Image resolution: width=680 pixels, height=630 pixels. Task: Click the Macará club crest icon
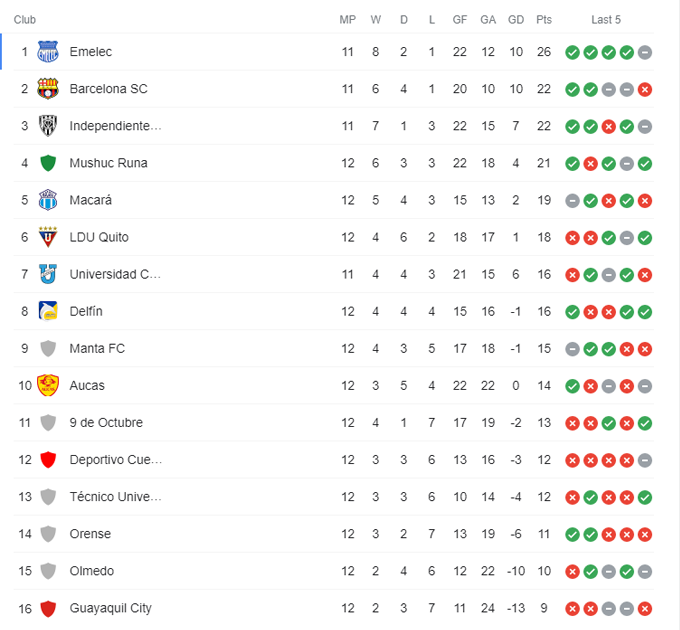tap(48, 200)
